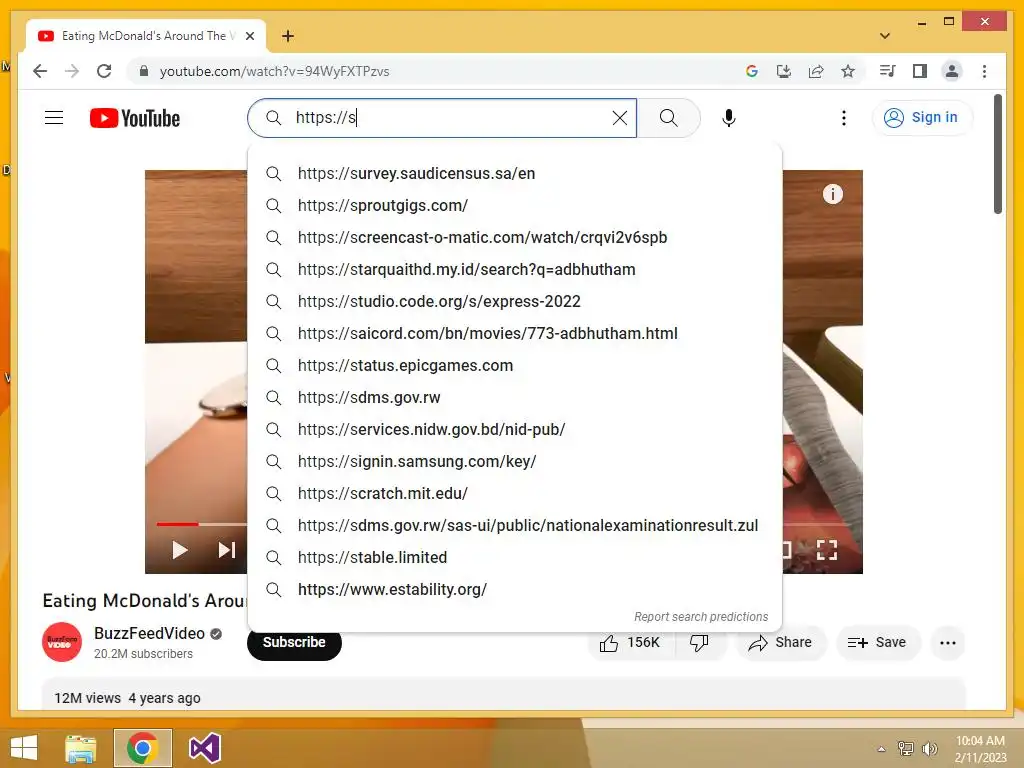This screenshot has width=1024, height=768.
Task: Run search with the magnifier button
Action: [668, 118]
